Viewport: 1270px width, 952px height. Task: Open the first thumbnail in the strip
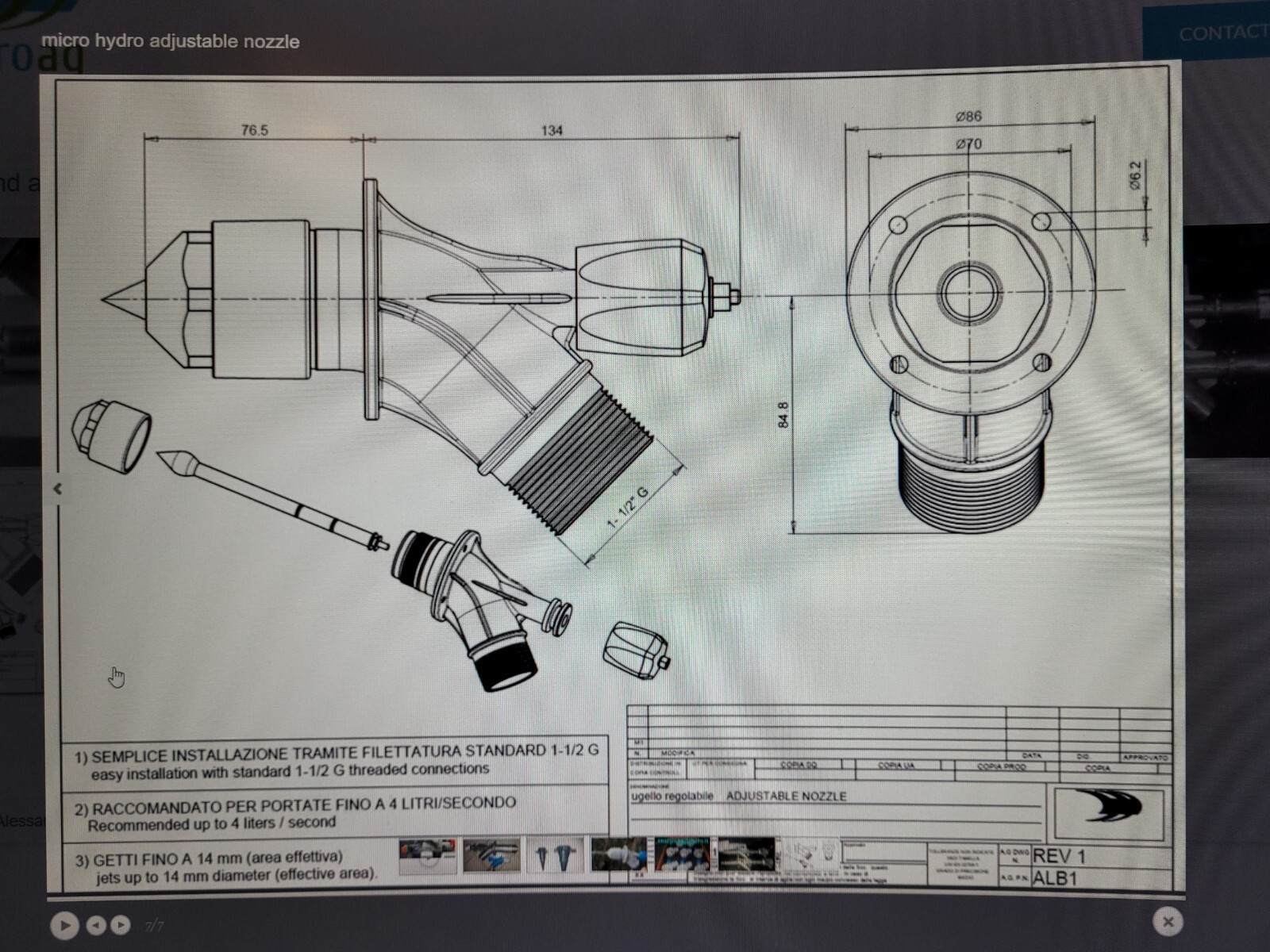click(427, 856)
